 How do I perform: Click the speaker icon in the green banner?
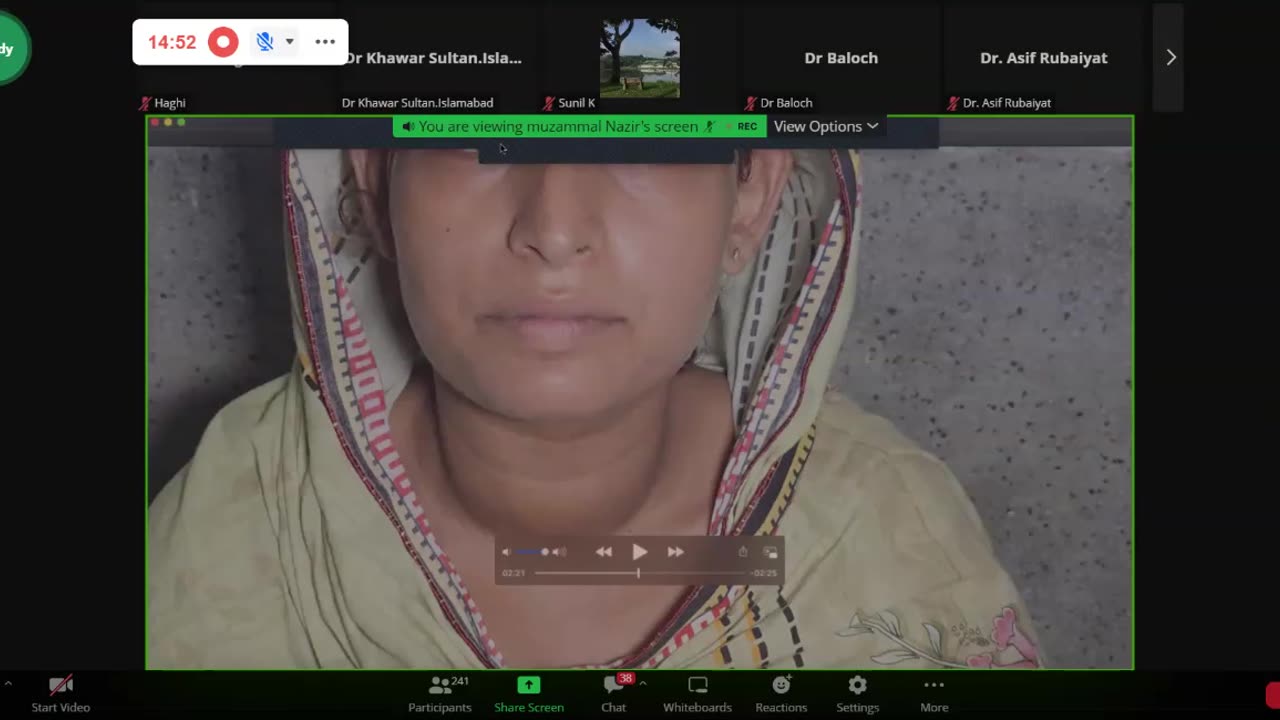click(x=408, y=127)
